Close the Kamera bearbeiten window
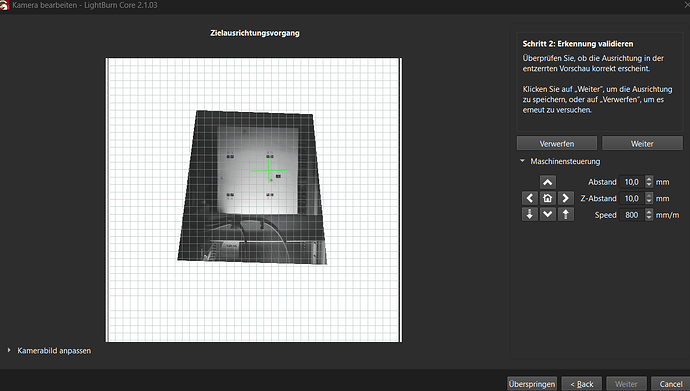Image resolution: width=690 pixels, height=391 pixels. point(687,4)
